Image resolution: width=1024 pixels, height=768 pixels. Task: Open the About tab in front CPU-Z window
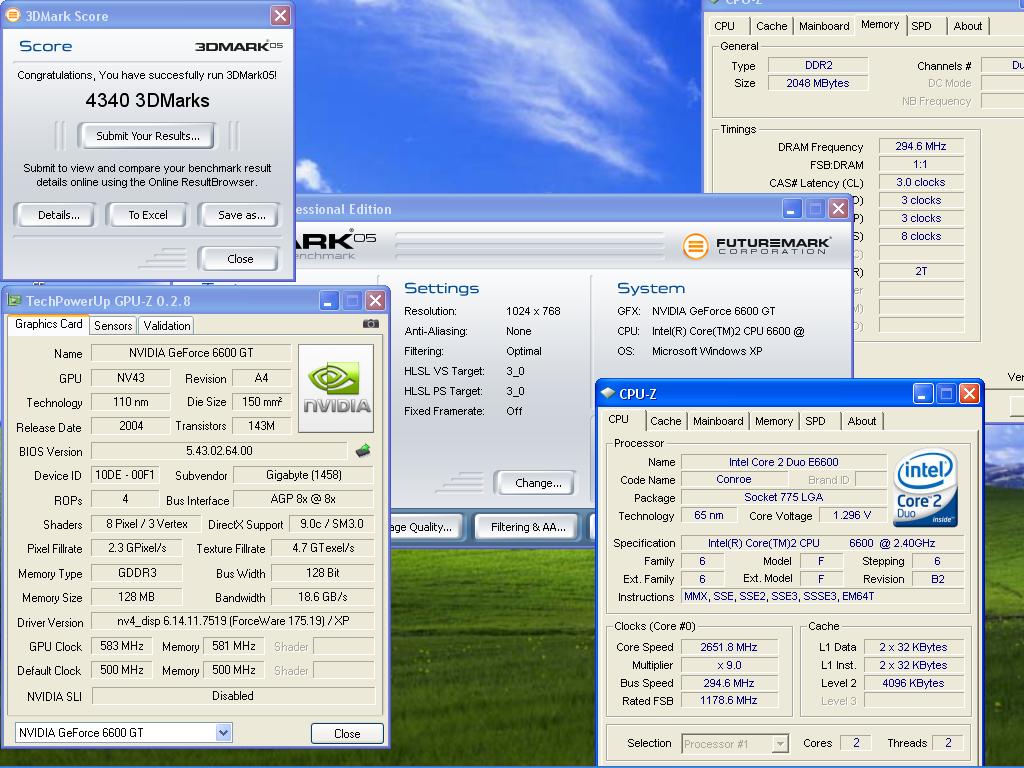861,421
